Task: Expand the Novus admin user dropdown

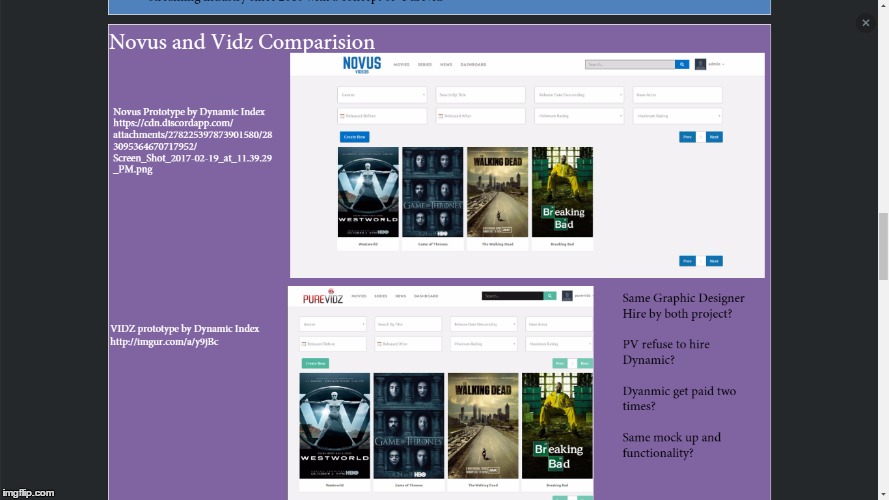Action: 716,64
